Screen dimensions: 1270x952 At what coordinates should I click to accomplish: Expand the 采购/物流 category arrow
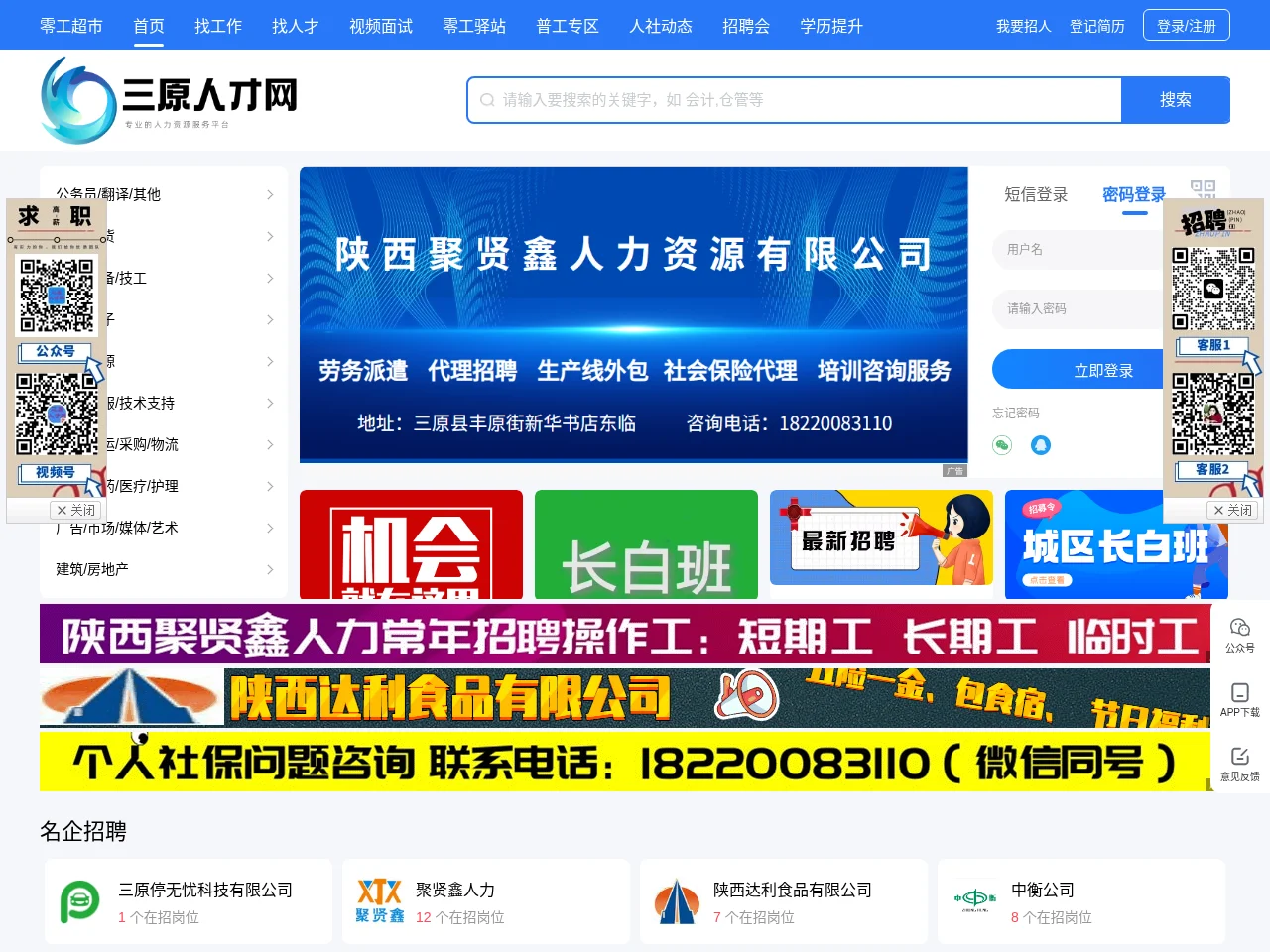click(x=270, y=445)
